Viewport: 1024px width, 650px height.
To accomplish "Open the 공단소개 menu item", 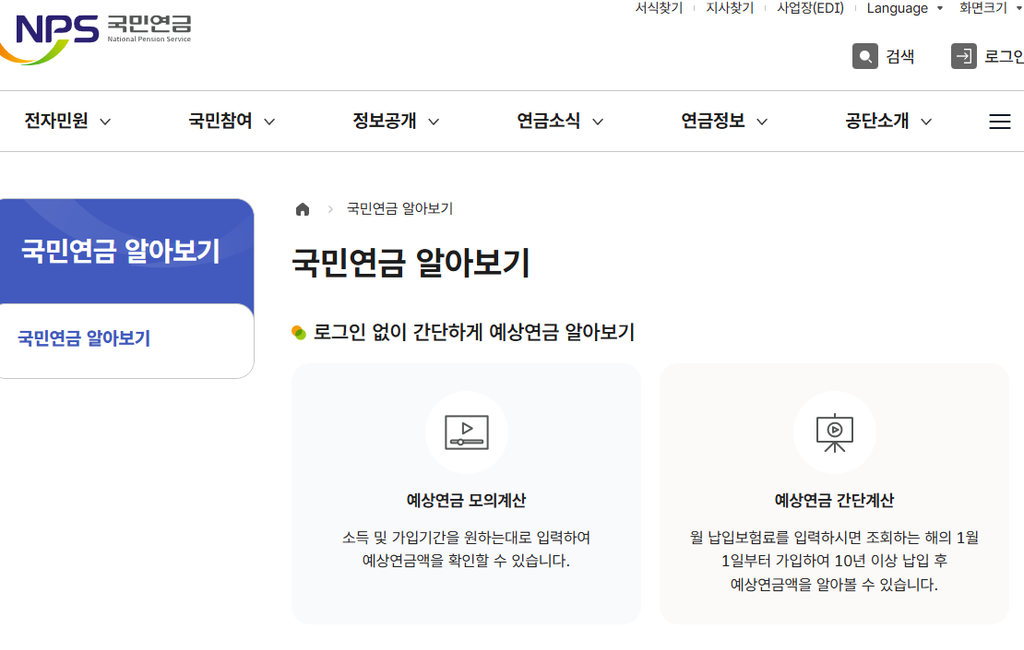I will click(877, 121).
